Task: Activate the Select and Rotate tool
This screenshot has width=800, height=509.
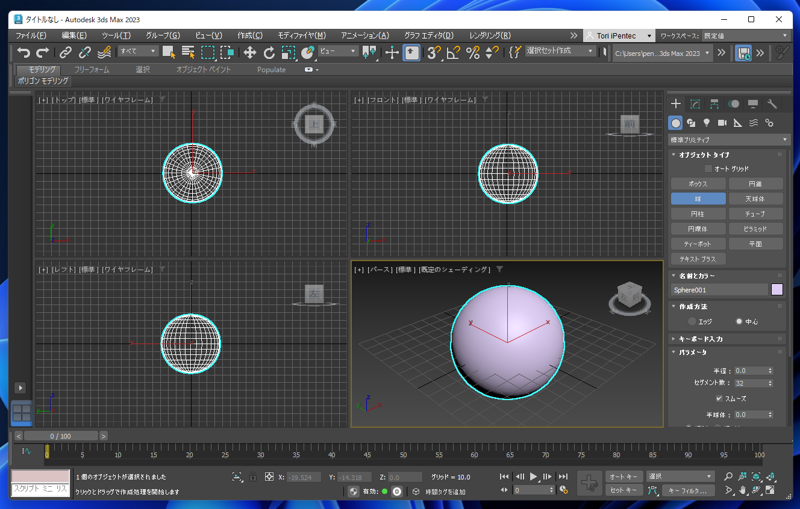Action: point(269,52)
